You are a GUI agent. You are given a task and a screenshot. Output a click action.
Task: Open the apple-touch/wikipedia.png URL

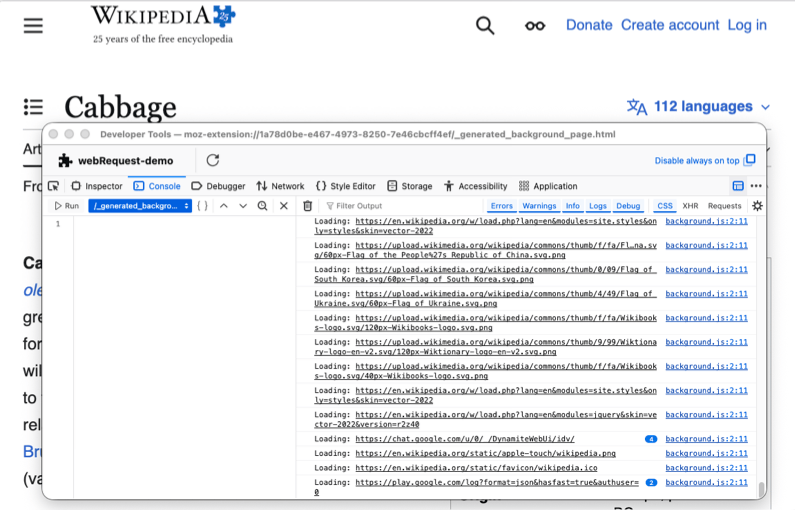[486, 453]
